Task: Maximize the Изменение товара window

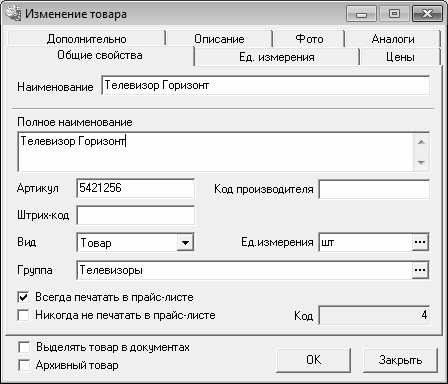Action: tap(394, 14)
